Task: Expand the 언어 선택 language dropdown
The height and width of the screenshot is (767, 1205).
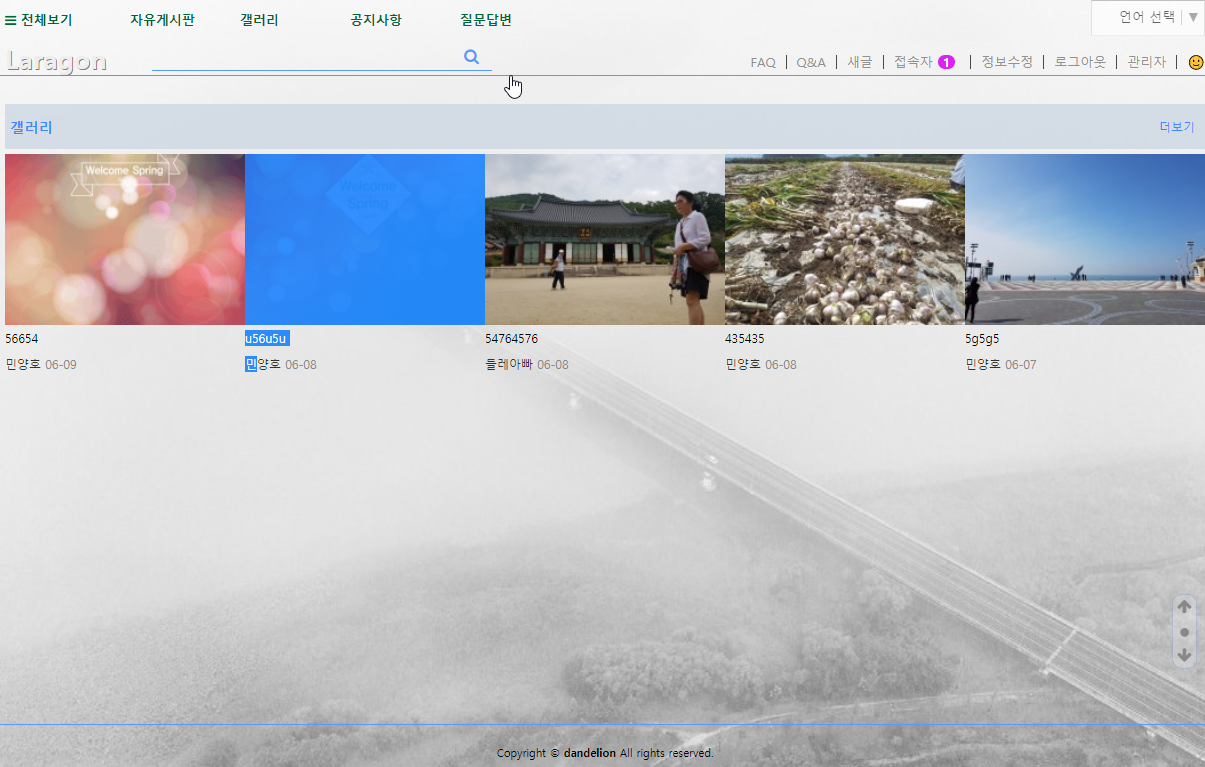Action: click(1148, 17)
